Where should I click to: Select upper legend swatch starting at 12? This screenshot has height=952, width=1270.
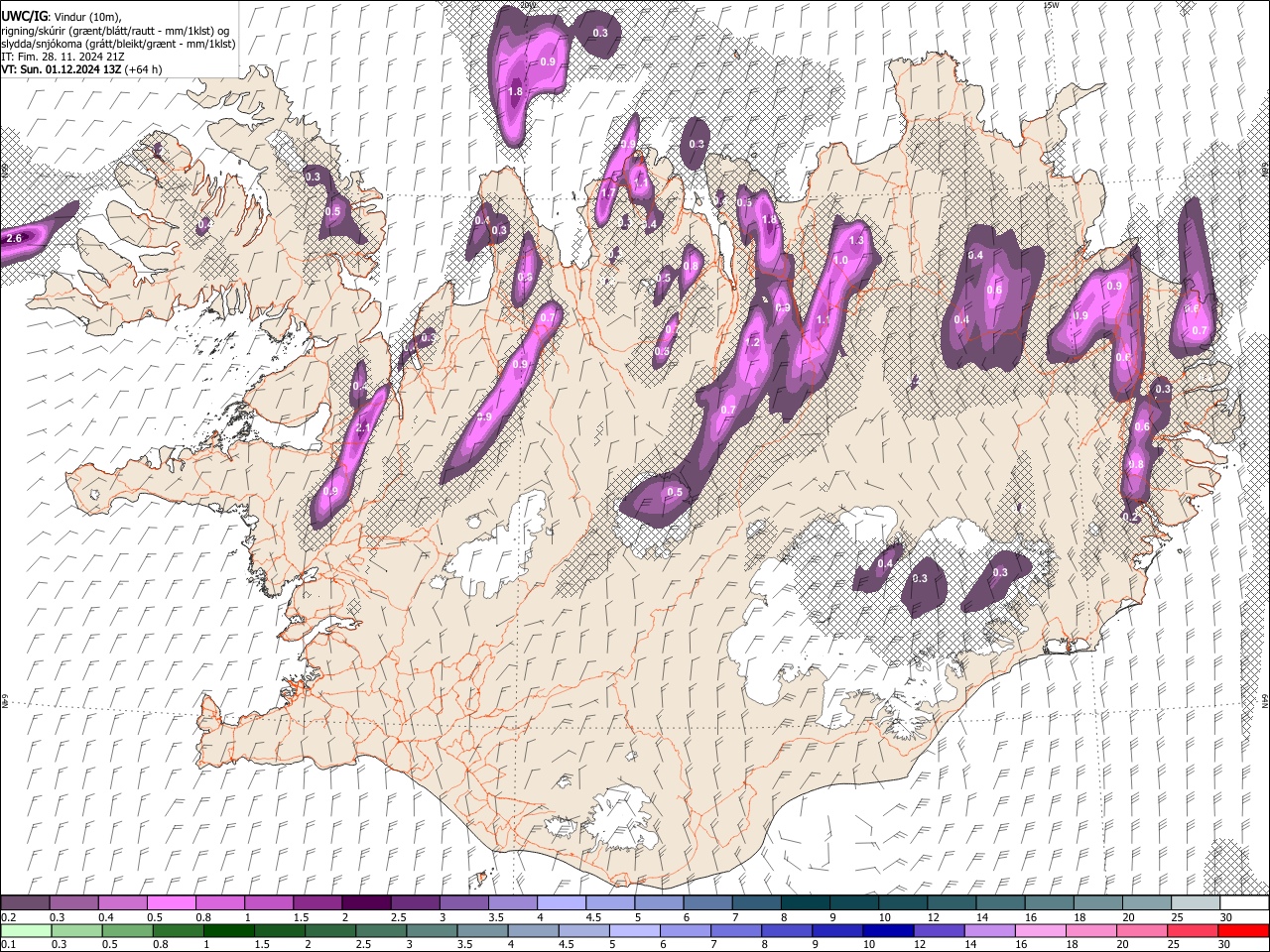coord(952,903)
